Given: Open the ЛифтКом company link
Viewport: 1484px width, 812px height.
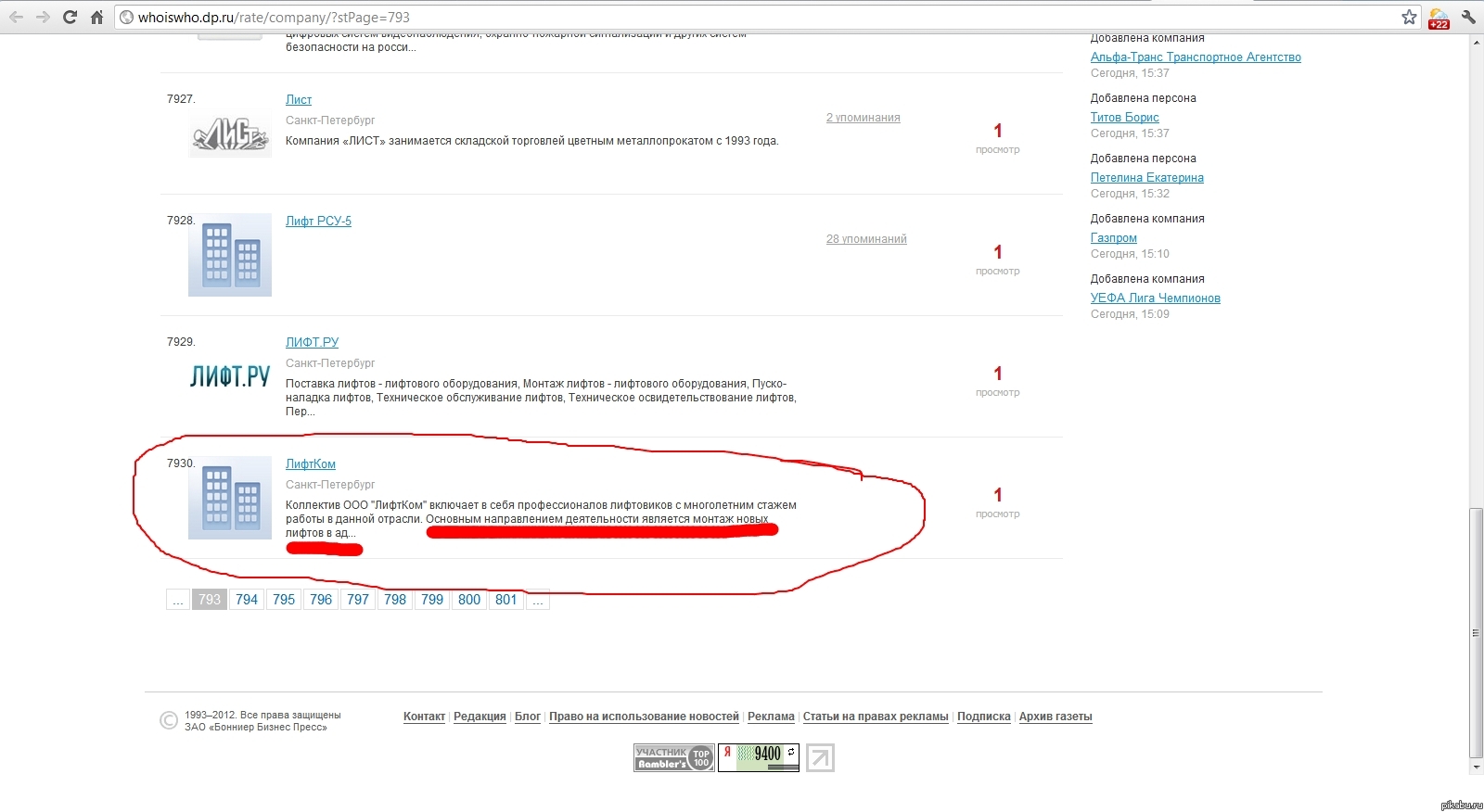Looking at the screenshot, I should [x=310, y=463].
